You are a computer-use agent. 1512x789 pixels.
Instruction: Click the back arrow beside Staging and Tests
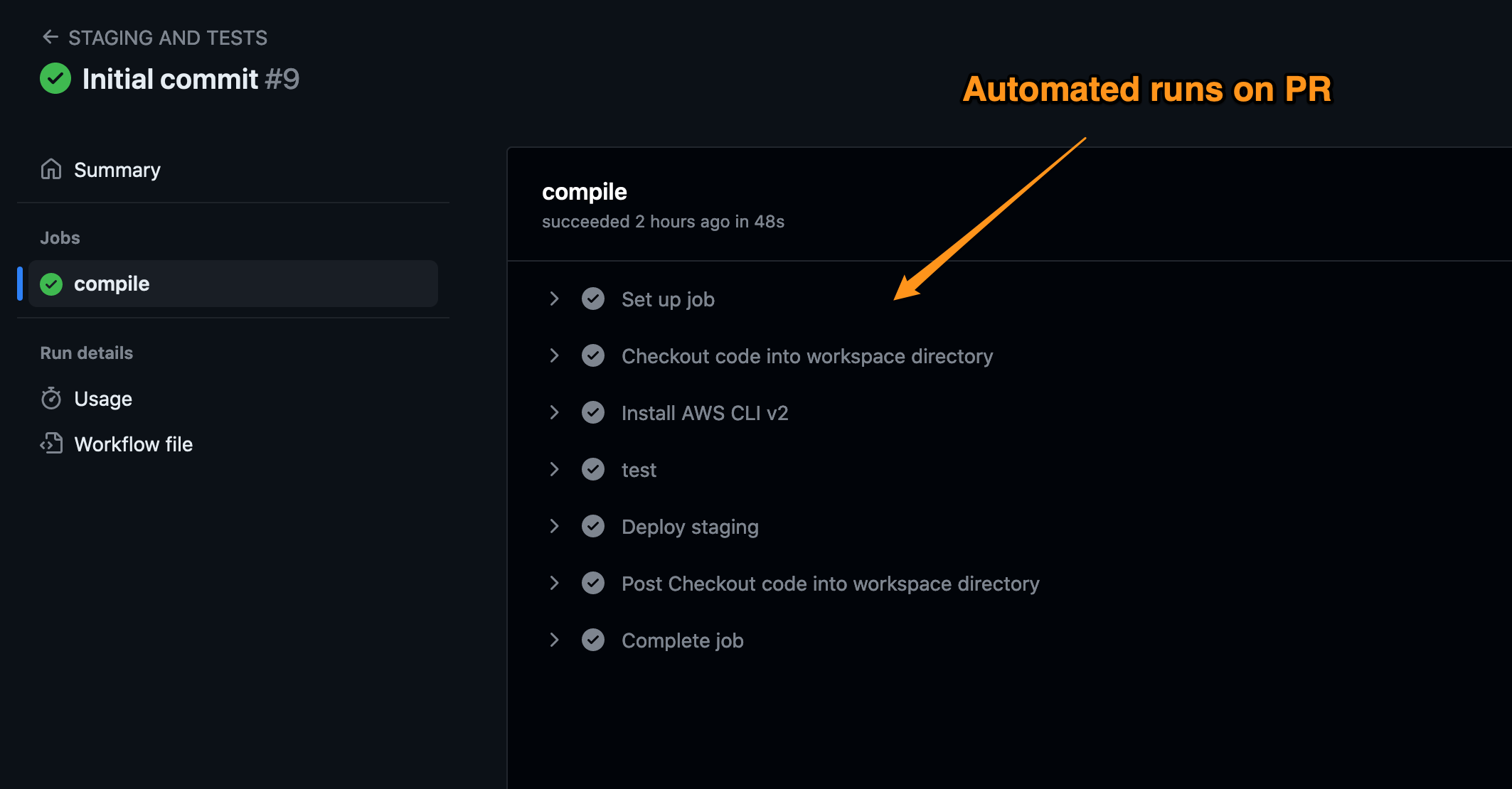[x=50, y=37]
